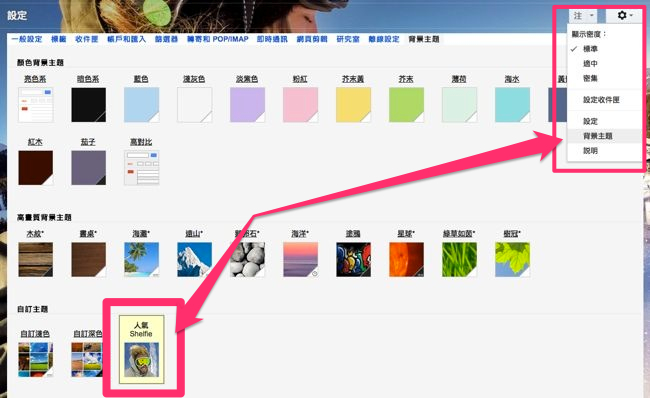Screen dimensions: 650x398
Task: Pick the green 芥末 swatch
Action: point(406,104)
